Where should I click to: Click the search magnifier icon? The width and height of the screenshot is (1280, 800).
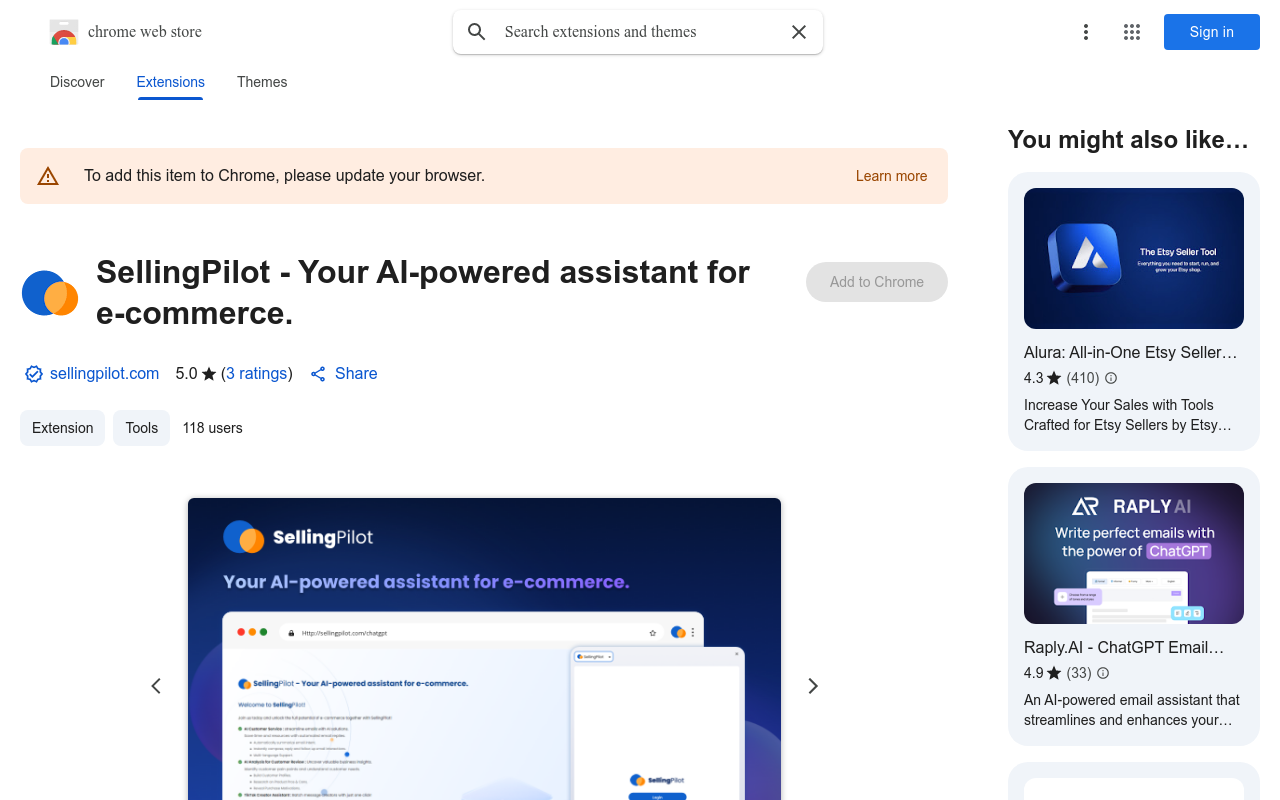click(x=477, y=32)
